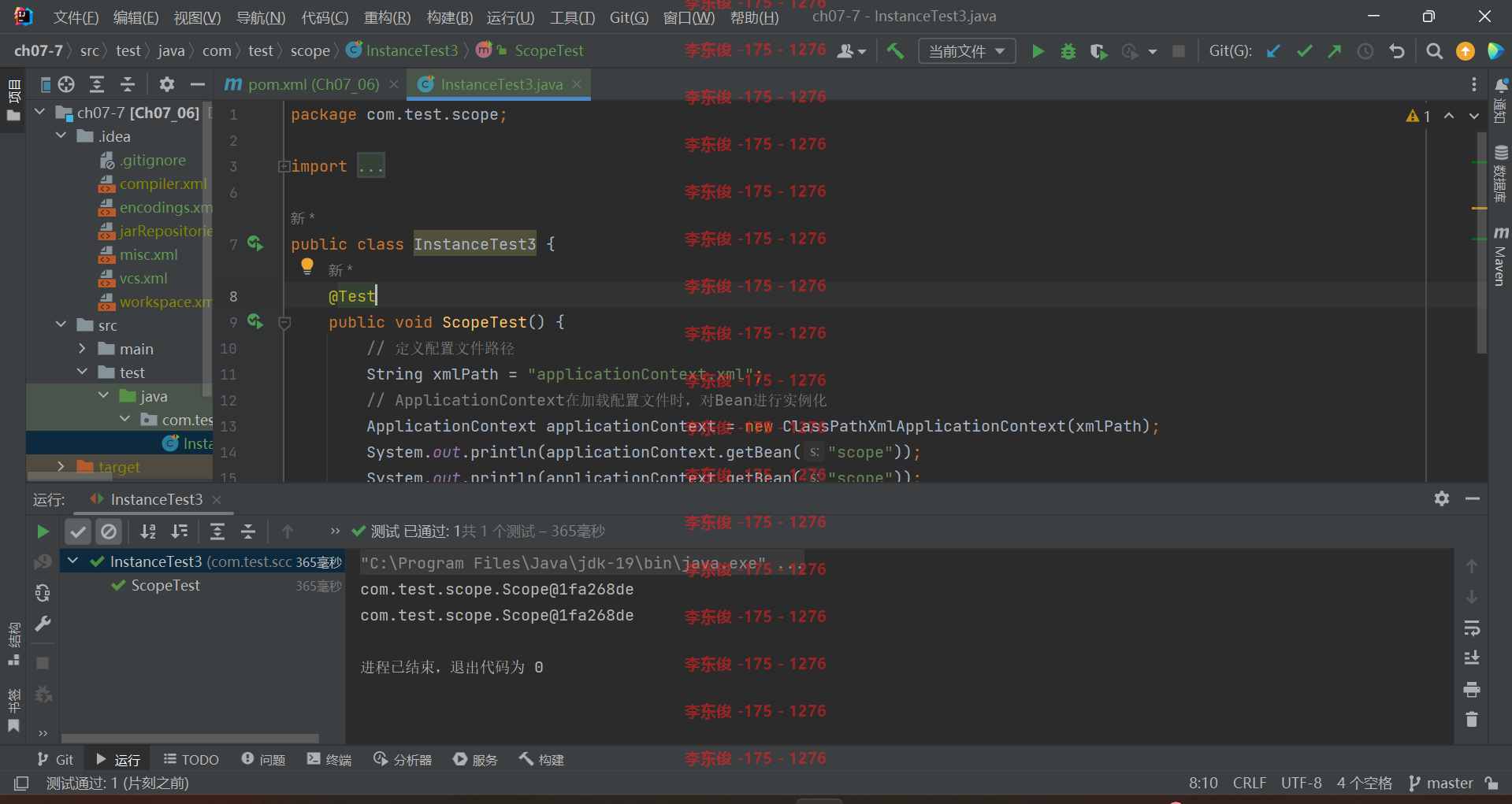The height and width of the screenshot is (804, 1512).
Task: Open the user account dropdown
Action: click(851, 51)
